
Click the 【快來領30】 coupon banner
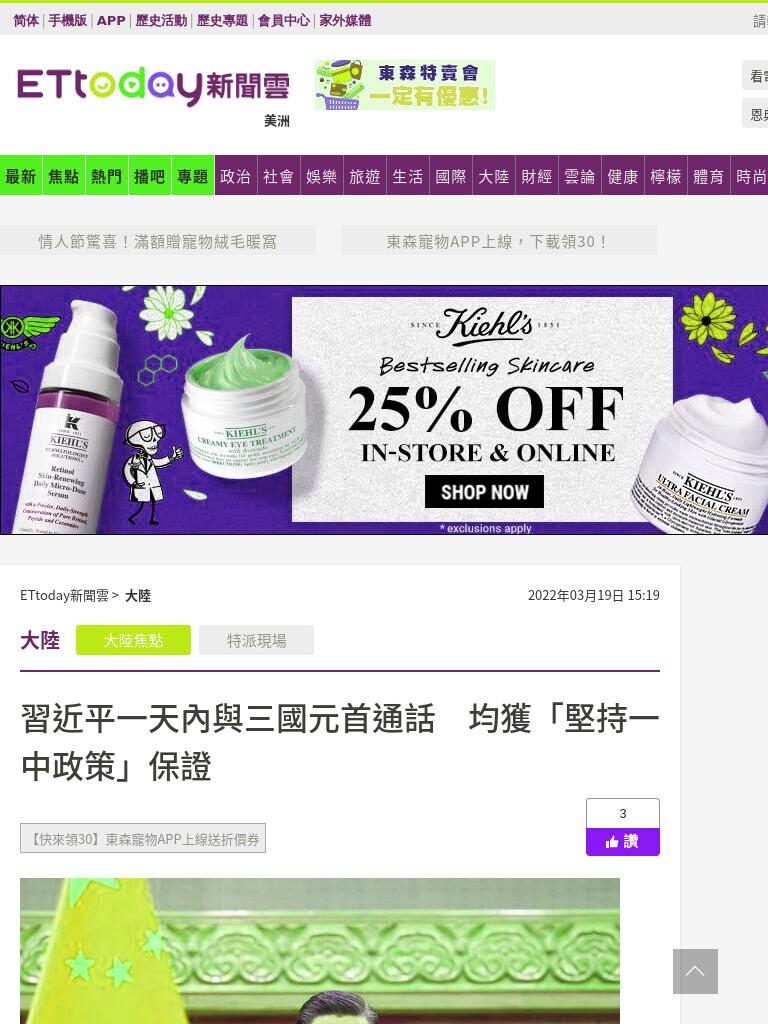(x=143, y=839)
